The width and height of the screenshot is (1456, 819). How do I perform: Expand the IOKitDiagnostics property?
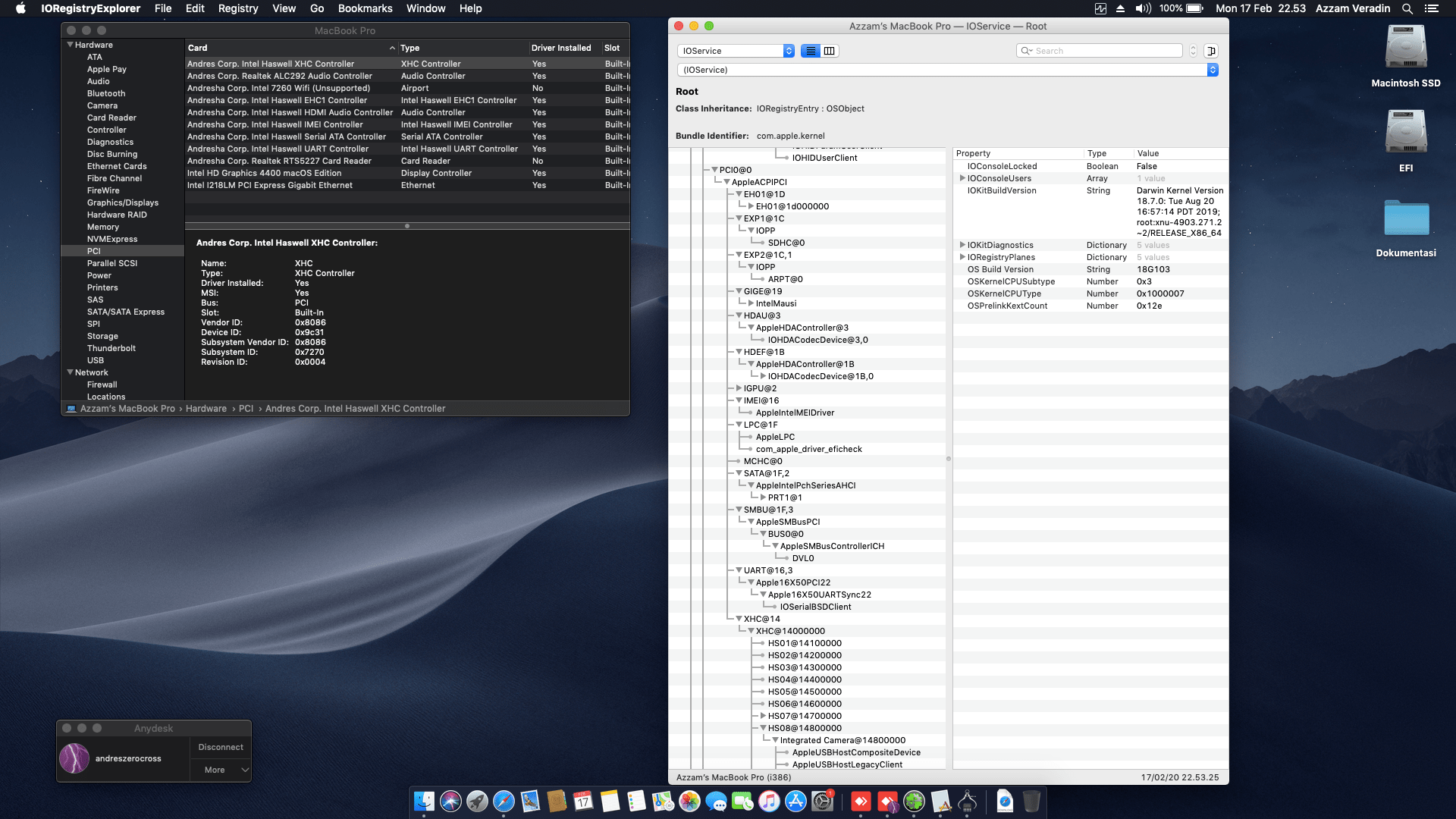point(962,245)
